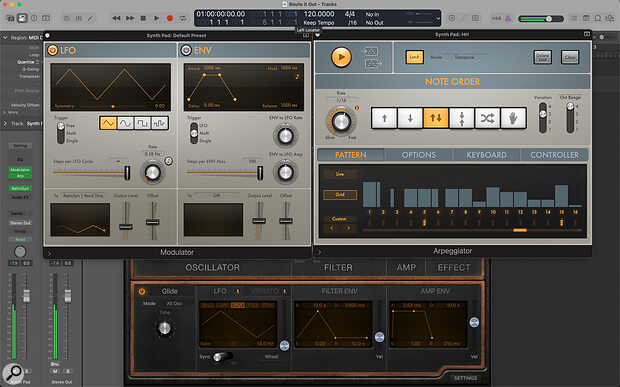This screenshot has width=620, height=387.
Task: Click the Live pattern mode button
Action: [340, 174]
